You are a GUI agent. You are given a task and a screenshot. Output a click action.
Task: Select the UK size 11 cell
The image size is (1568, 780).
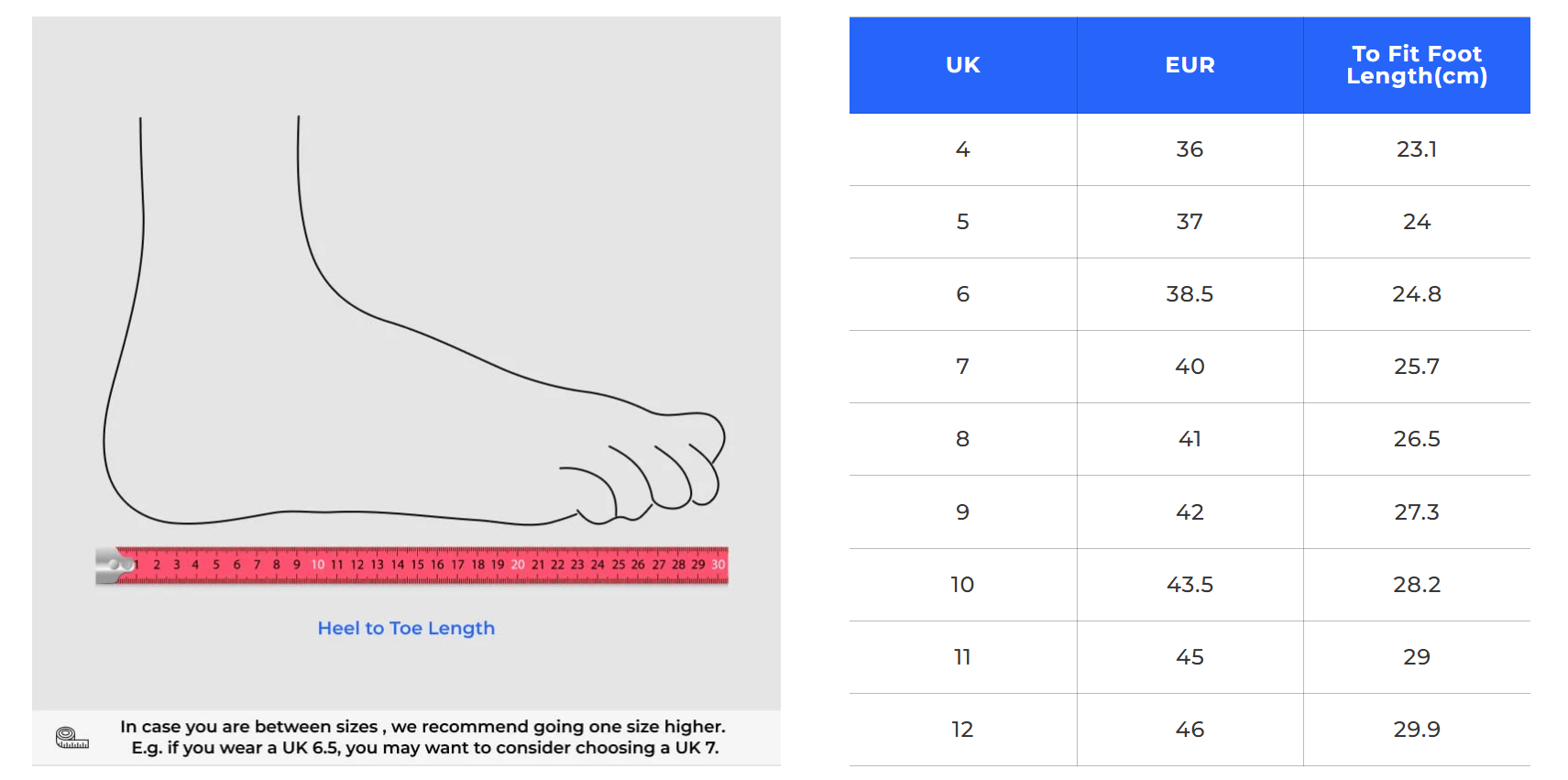click(962, 657)
